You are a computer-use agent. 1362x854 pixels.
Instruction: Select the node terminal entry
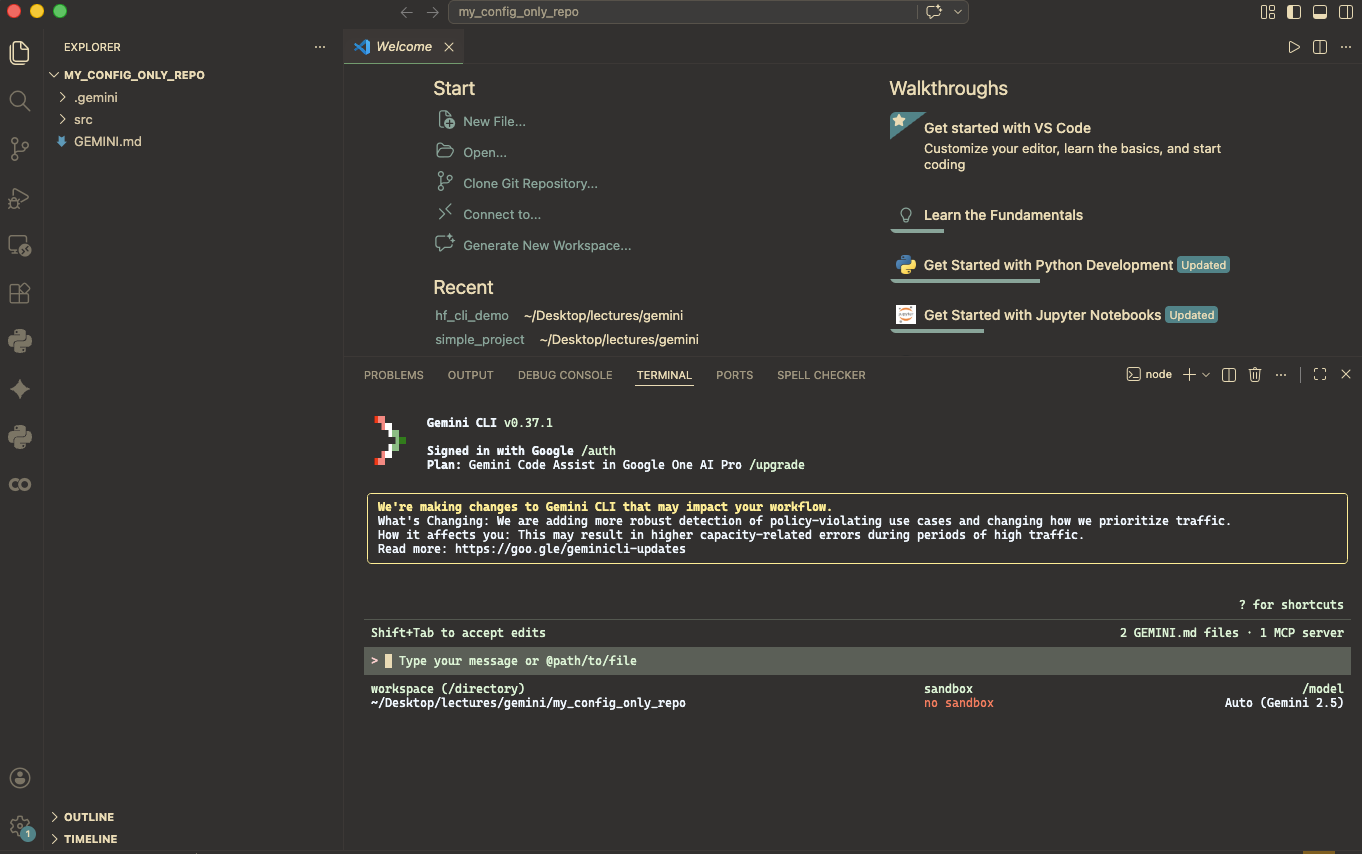pos(1149,375)
